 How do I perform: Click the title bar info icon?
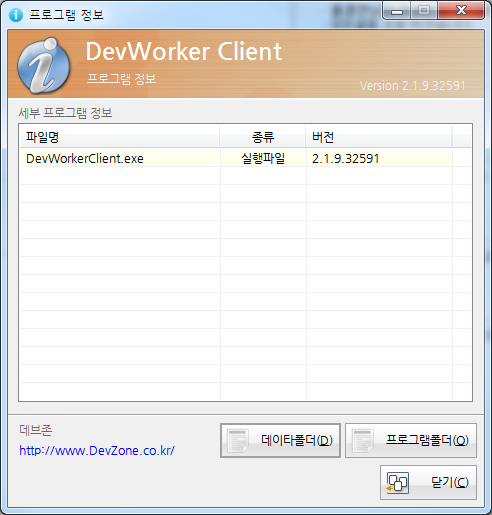(16, 15)
